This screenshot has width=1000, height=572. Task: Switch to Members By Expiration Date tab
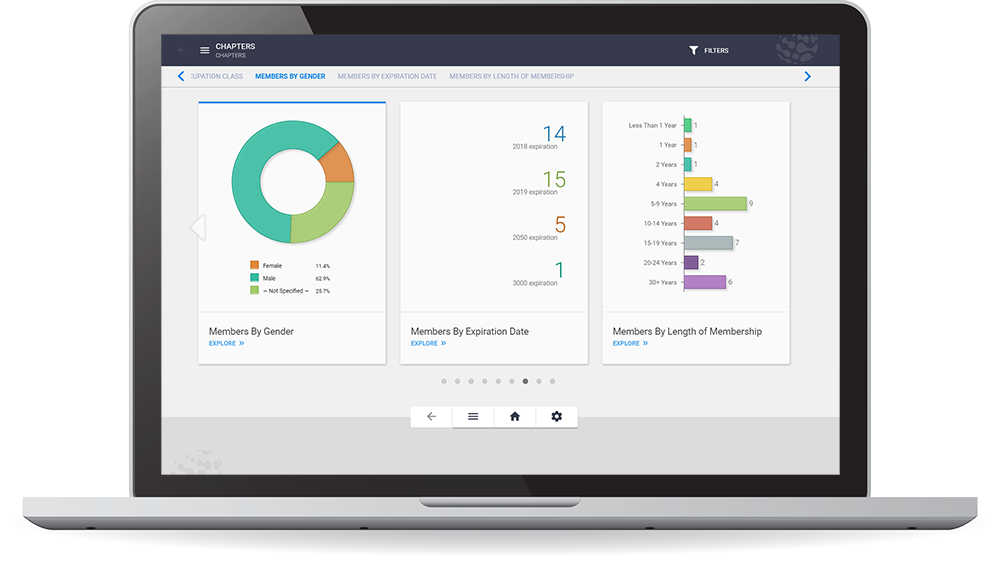click(387, 76)
